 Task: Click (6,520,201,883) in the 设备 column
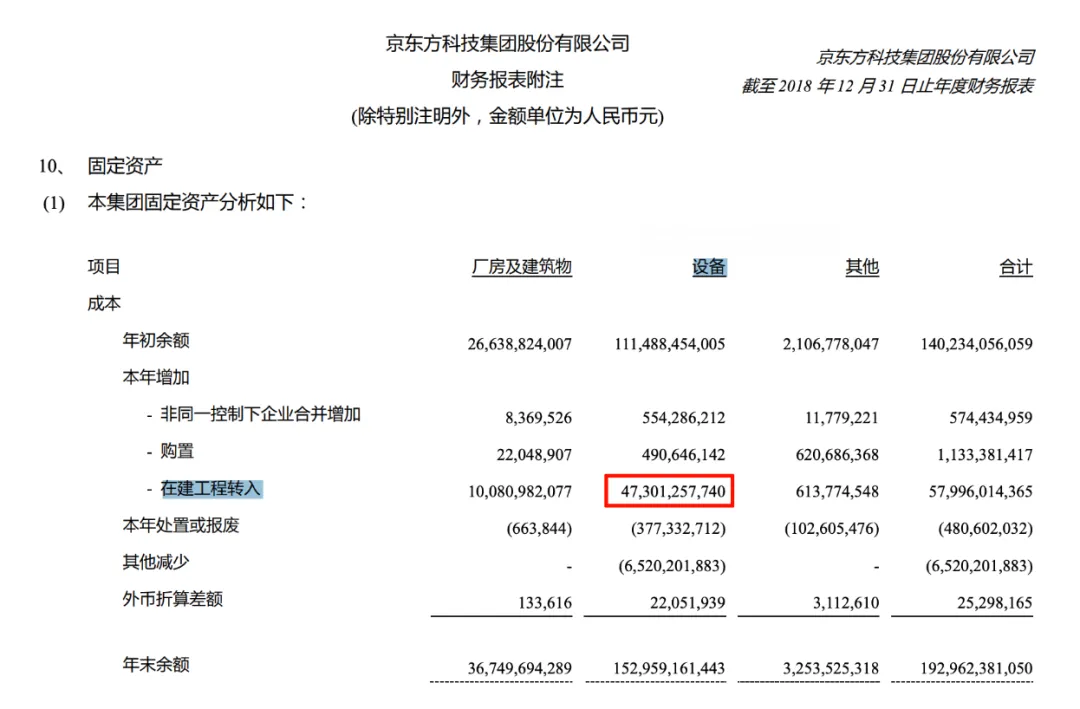(x=672, y=566)
